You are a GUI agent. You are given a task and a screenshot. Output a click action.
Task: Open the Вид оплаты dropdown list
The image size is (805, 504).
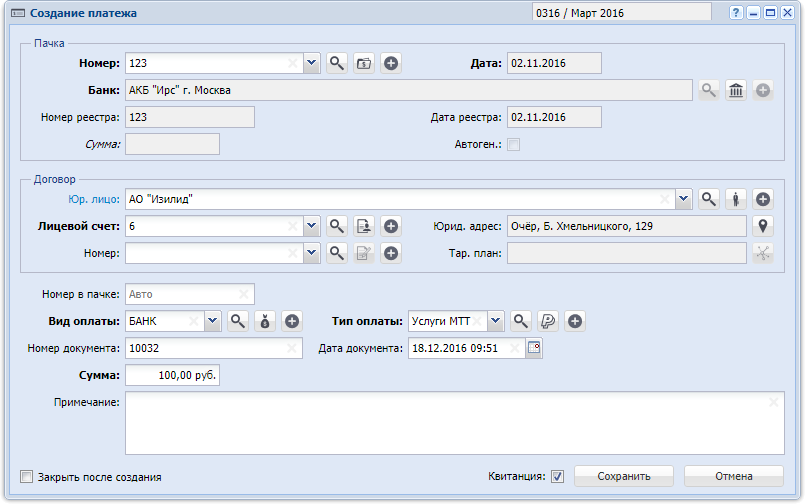coord(213,321)
